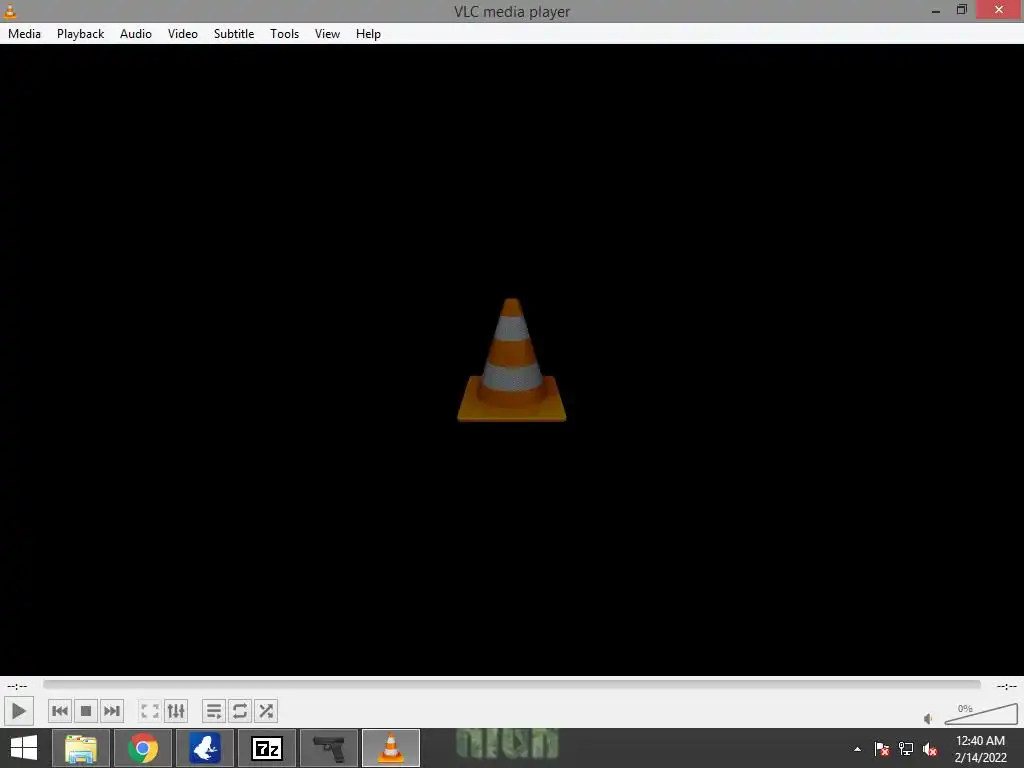Screen dimensions: 1024x768
Task: Toggle fullscreen video mode
Action: point(150,711)
